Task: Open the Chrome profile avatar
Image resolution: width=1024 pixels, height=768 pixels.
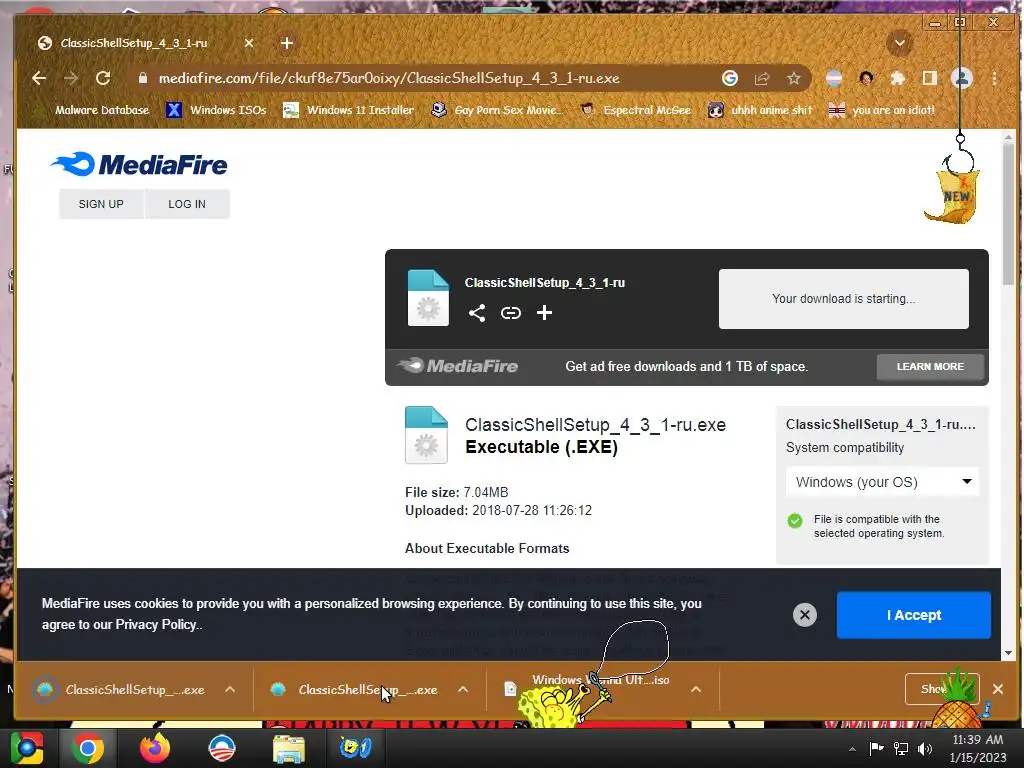Action: 961,78
